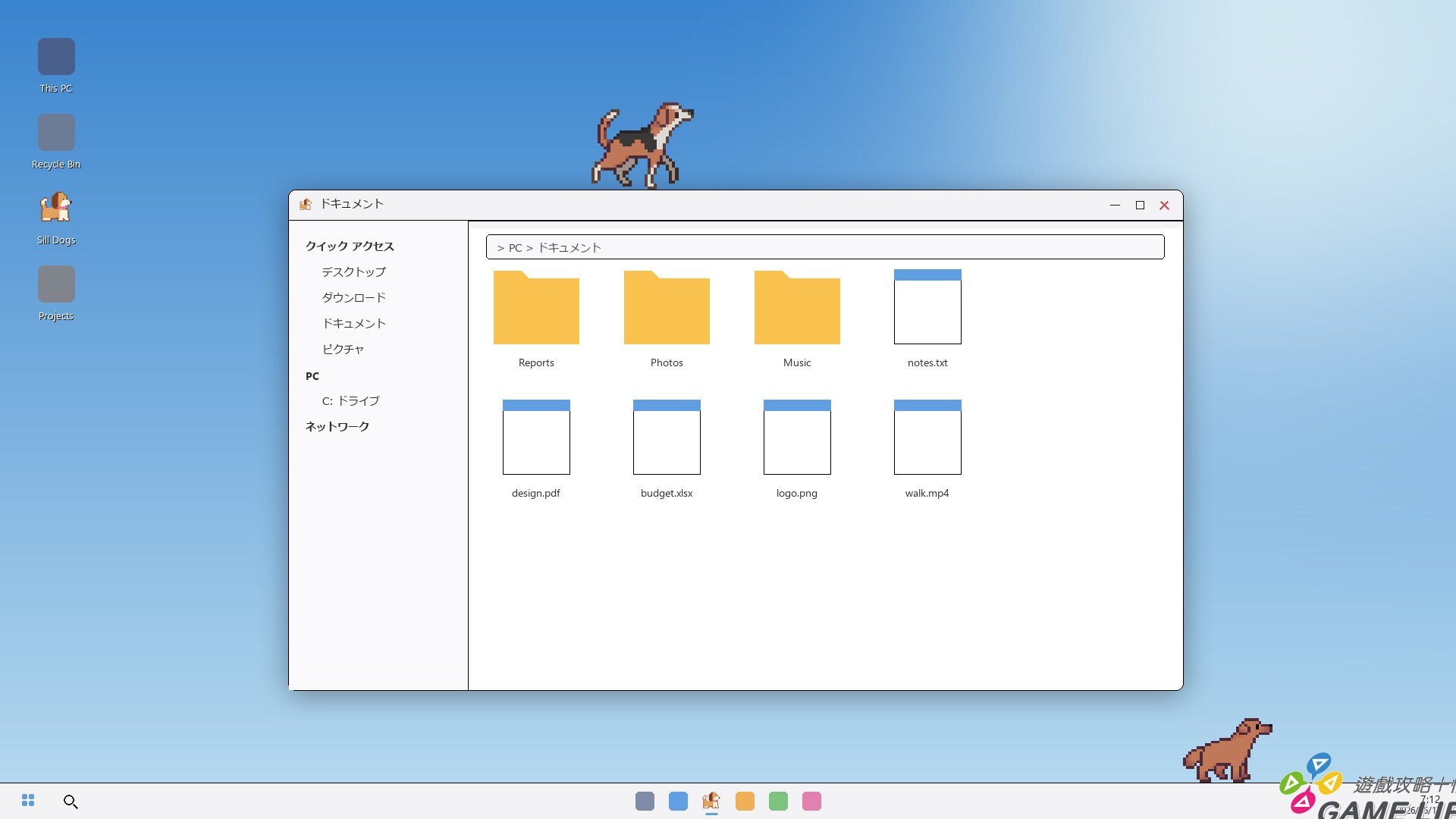1456x819 pixels.
Task: Select クイック アクセス sidebar heading
Action: 350,246
